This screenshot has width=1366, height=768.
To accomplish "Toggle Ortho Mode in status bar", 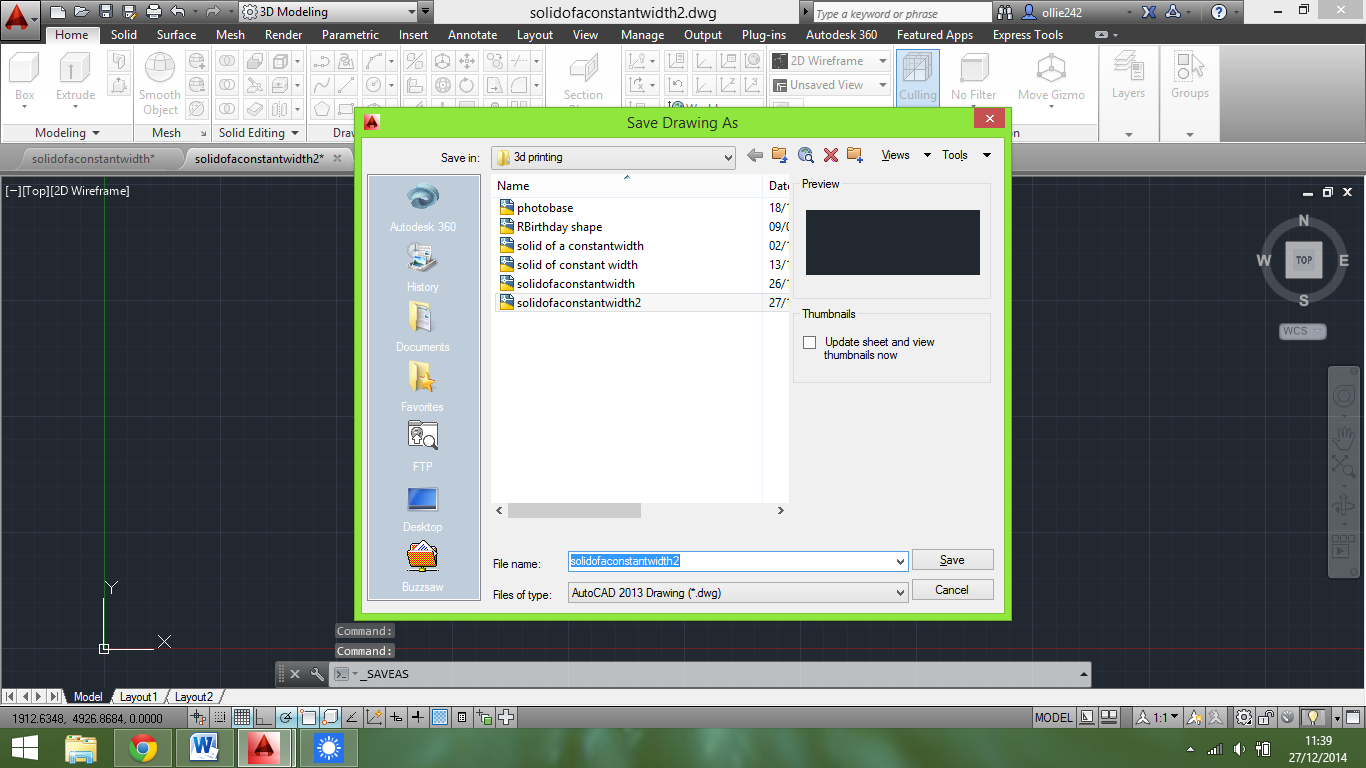I will (263, 717).
